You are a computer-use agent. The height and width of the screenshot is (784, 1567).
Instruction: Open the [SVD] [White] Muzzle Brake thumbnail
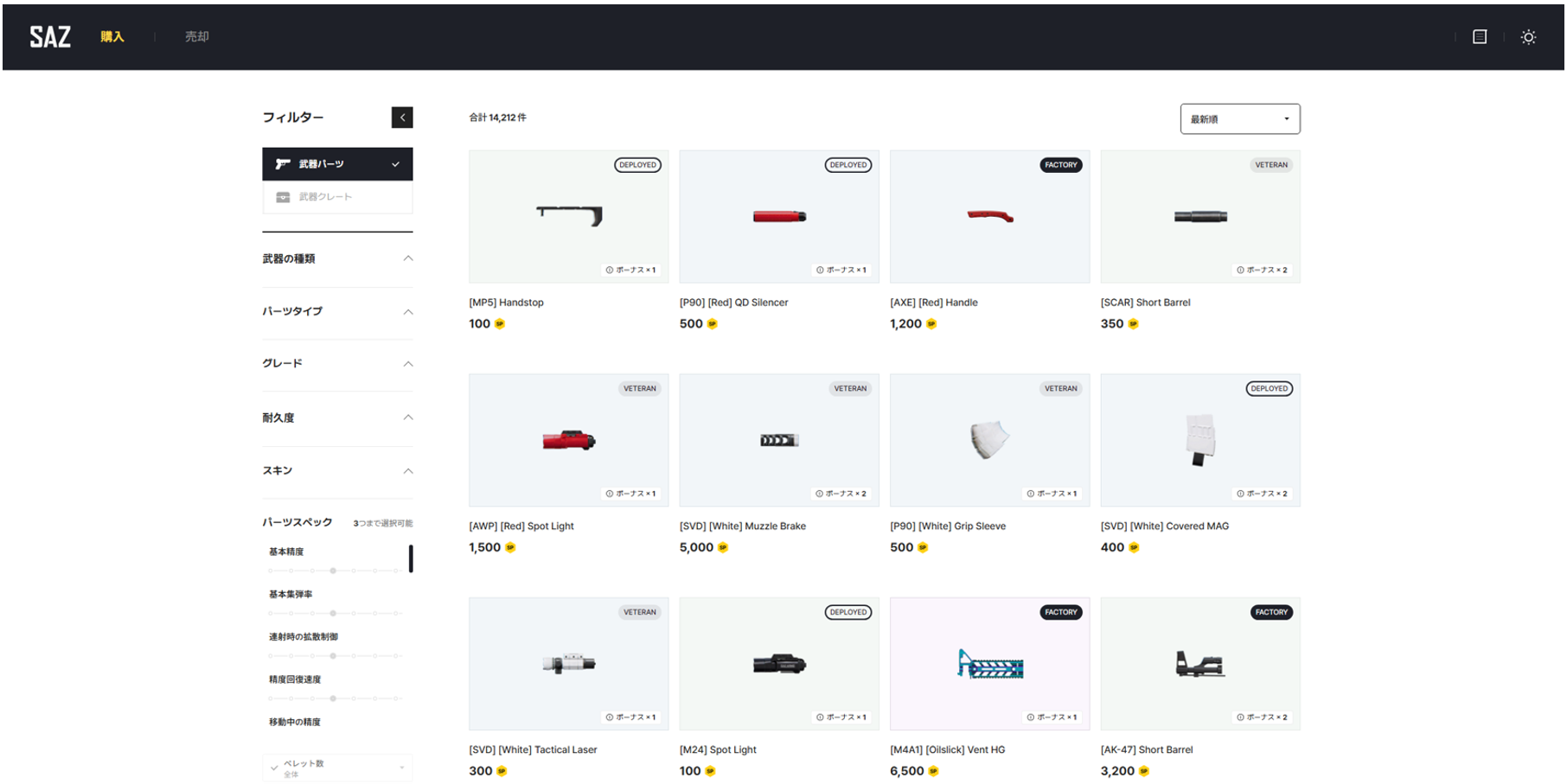(x=779, y=440)
